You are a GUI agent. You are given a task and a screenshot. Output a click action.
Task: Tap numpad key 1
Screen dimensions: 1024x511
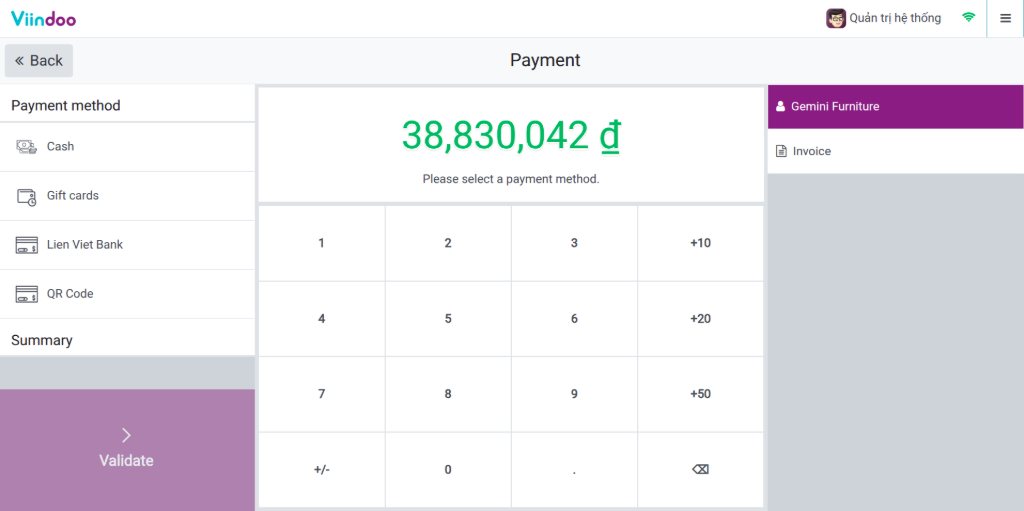point(321,243)
